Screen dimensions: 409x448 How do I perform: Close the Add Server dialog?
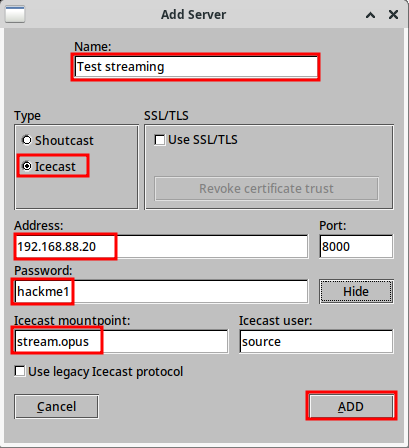click(393, 15)
